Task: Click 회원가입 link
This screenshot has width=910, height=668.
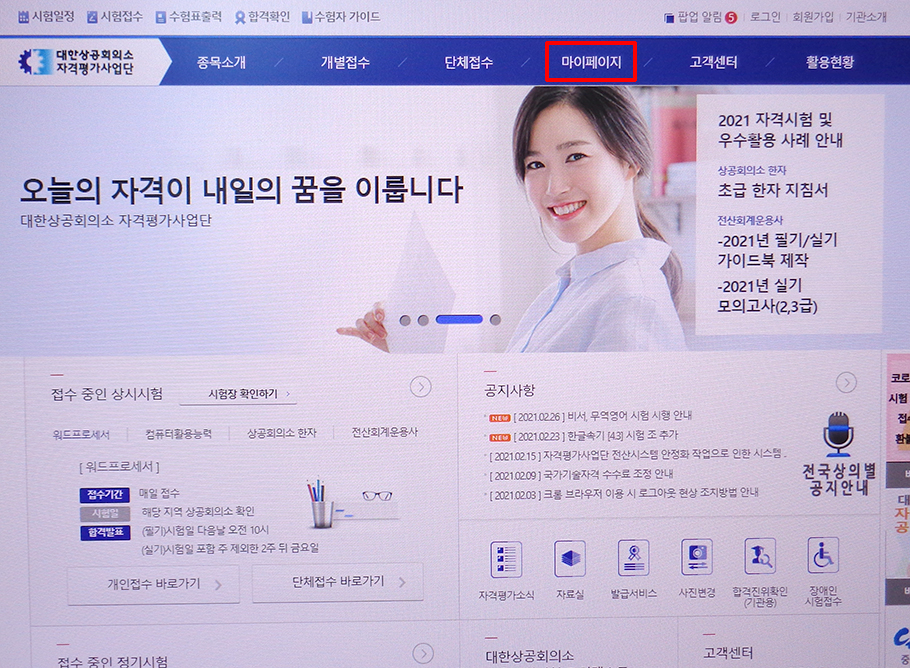Action: click(812, 17)
